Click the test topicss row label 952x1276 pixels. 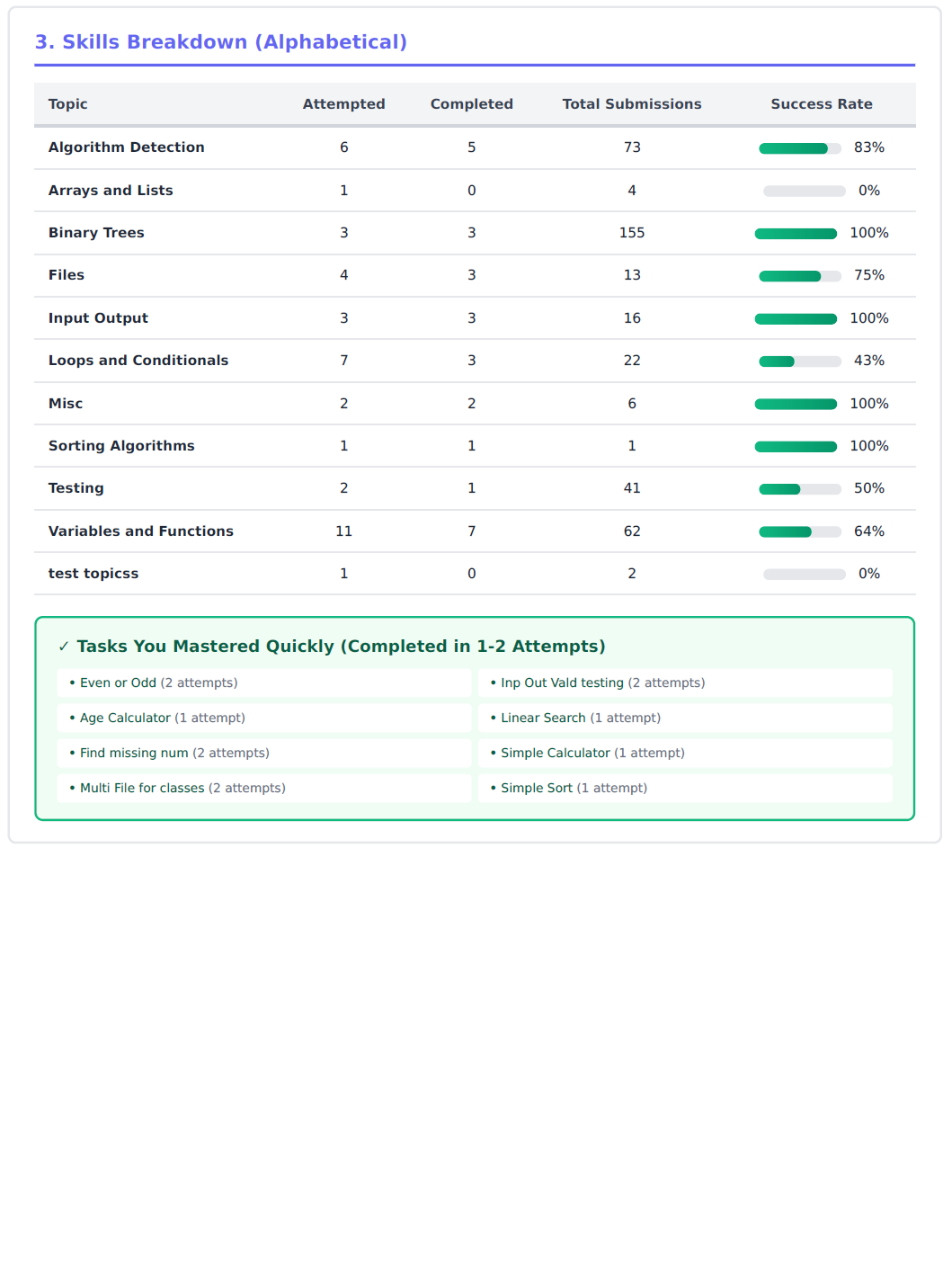pos(93,574)
